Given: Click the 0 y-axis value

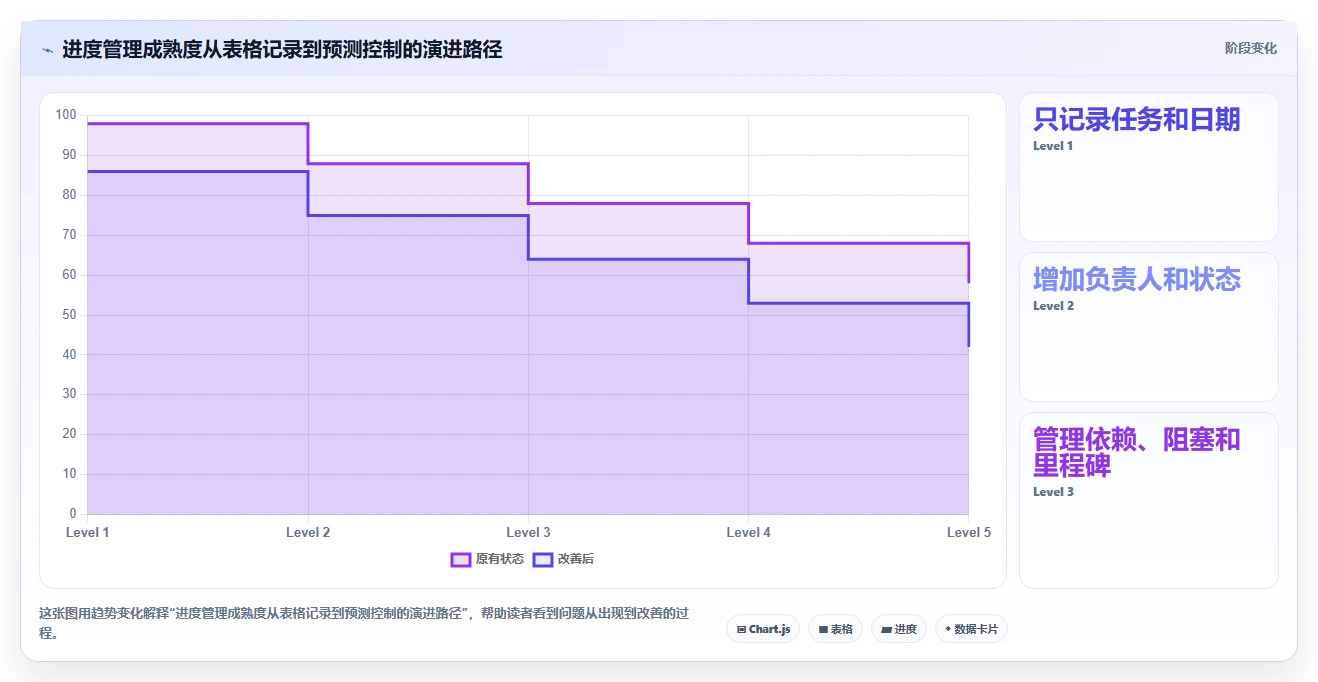Looking at the screenshot, I should (x=73, y=514).
